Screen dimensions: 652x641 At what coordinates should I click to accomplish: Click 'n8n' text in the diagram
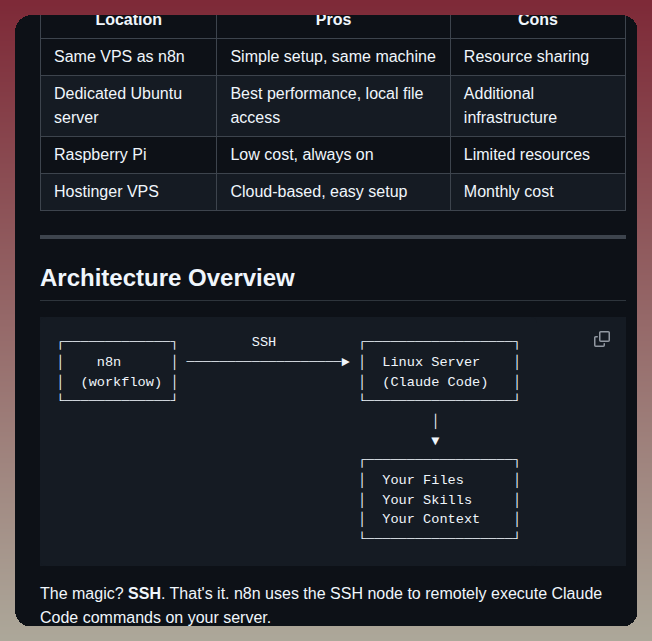point(109,362)
